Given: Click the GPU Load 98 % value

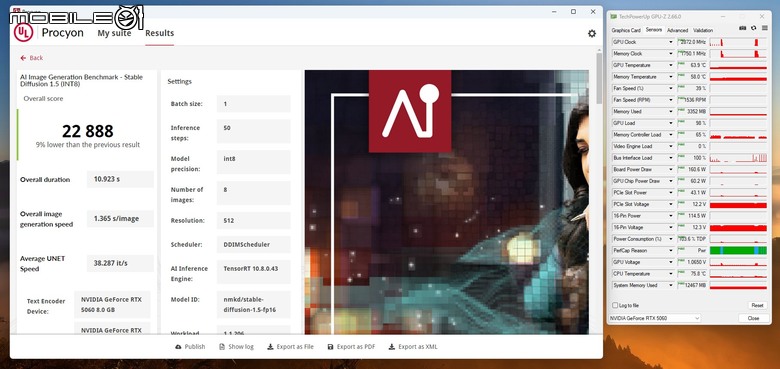Looking at the screenshot, I should [x=692, y=123].
